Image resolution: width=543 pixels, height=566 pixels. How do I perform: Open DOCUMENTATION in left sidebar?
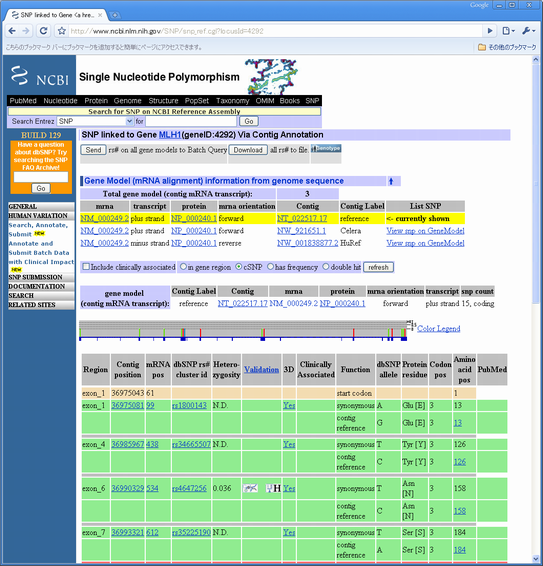pyautogui.click(x=41, y=286)
